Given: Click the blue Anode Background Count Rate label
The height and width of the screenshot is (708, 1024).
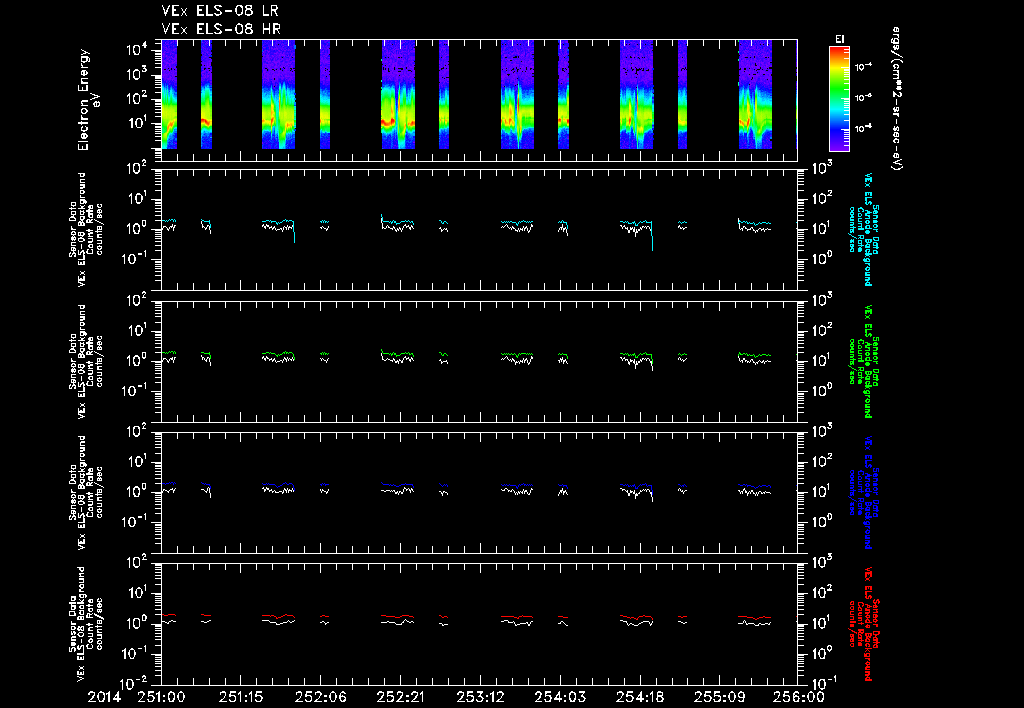Looking at the screenshot, I should [x=863, y=492].
